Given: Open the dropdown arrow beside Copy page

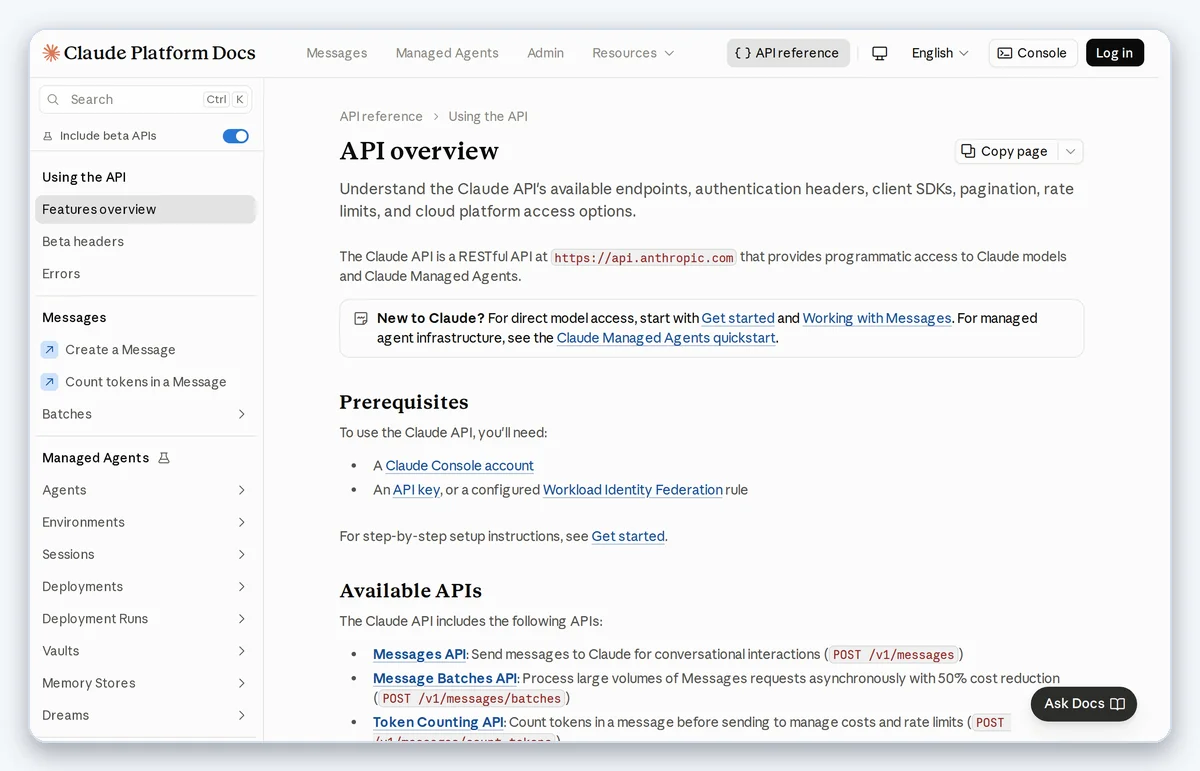Looking at the screenshot, I should click(x=1070, y=151).
